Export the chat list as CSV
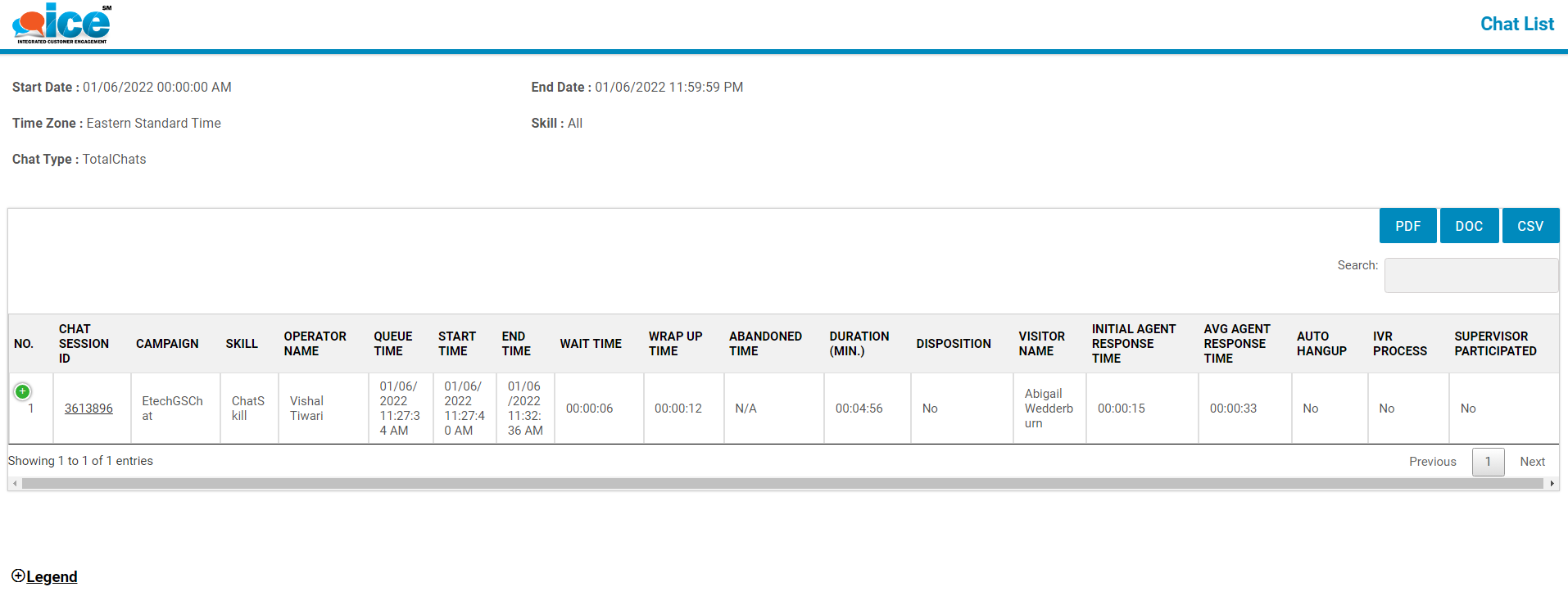 [x=1529, y=226]
